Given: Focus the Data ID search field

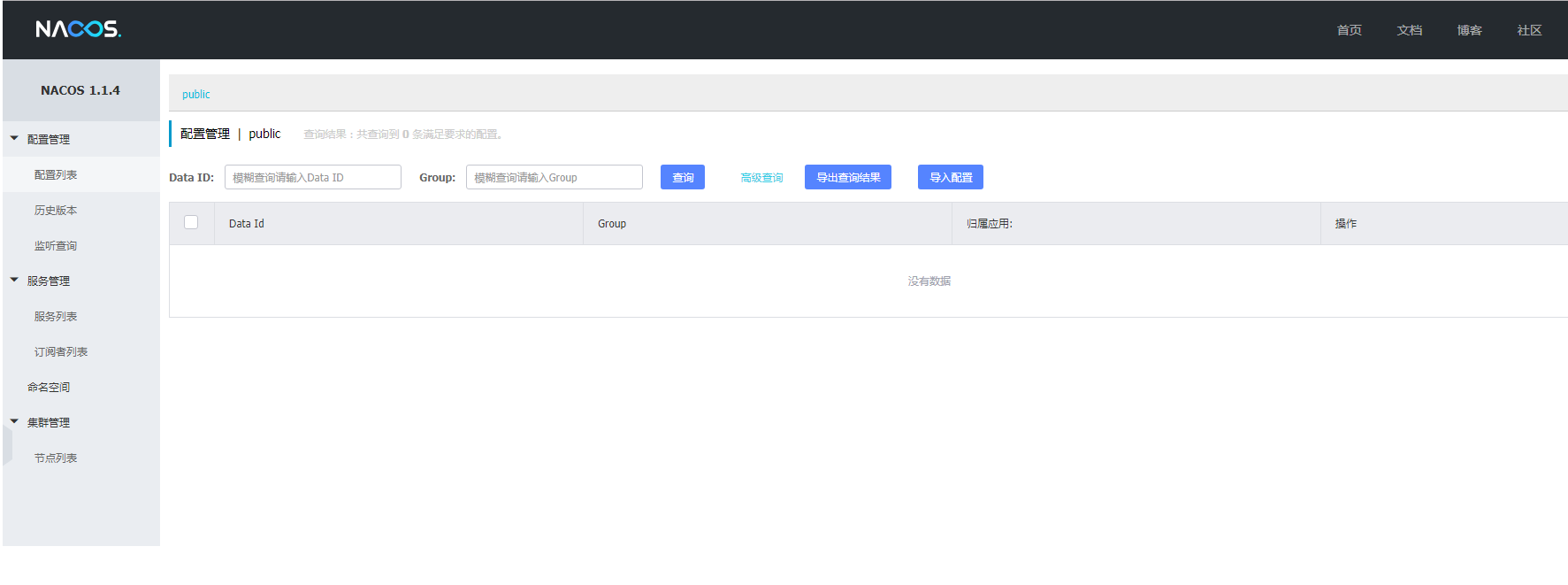Looking at the screenshot, I should pyautogui.click(x=313, y=177).
